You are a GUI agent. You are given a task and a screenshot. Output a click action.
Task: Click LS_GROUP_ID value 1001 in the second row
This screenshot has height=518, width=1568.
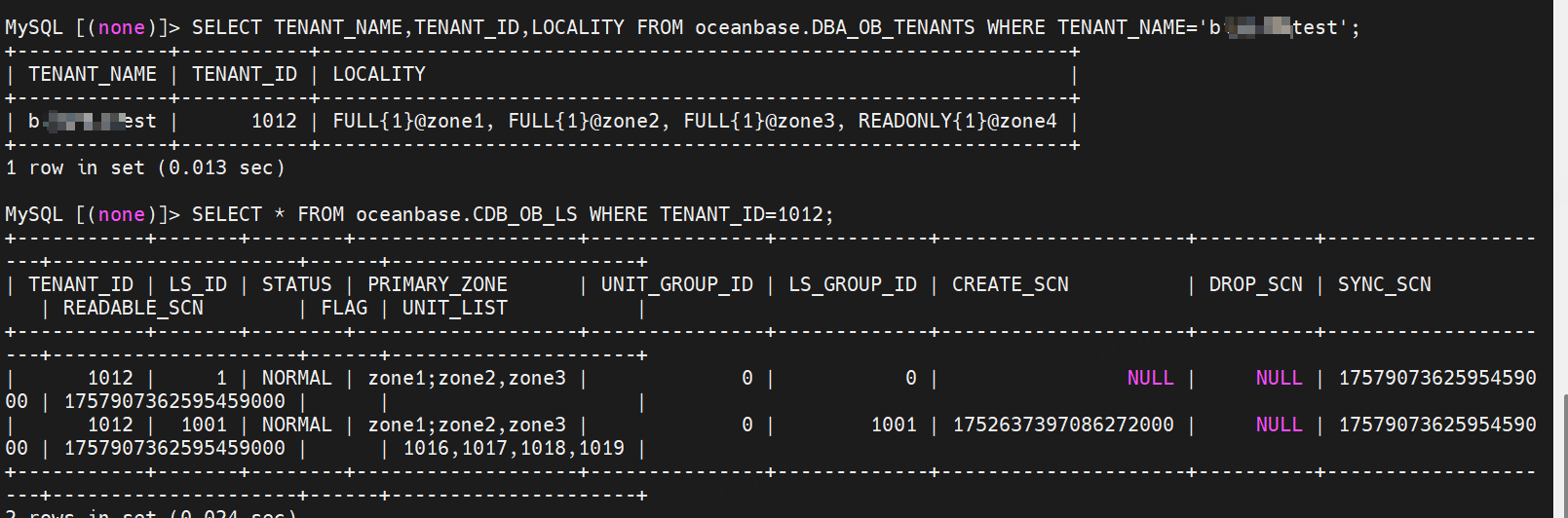click(x=894, y=425)
